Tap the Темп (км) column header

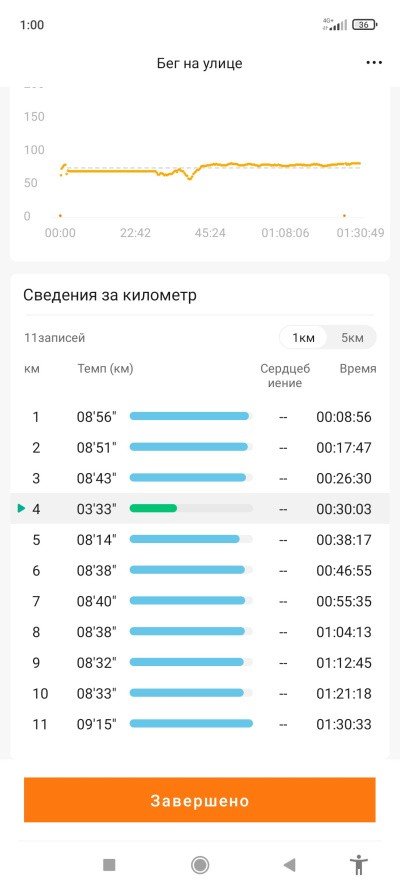tap(105, 369)
